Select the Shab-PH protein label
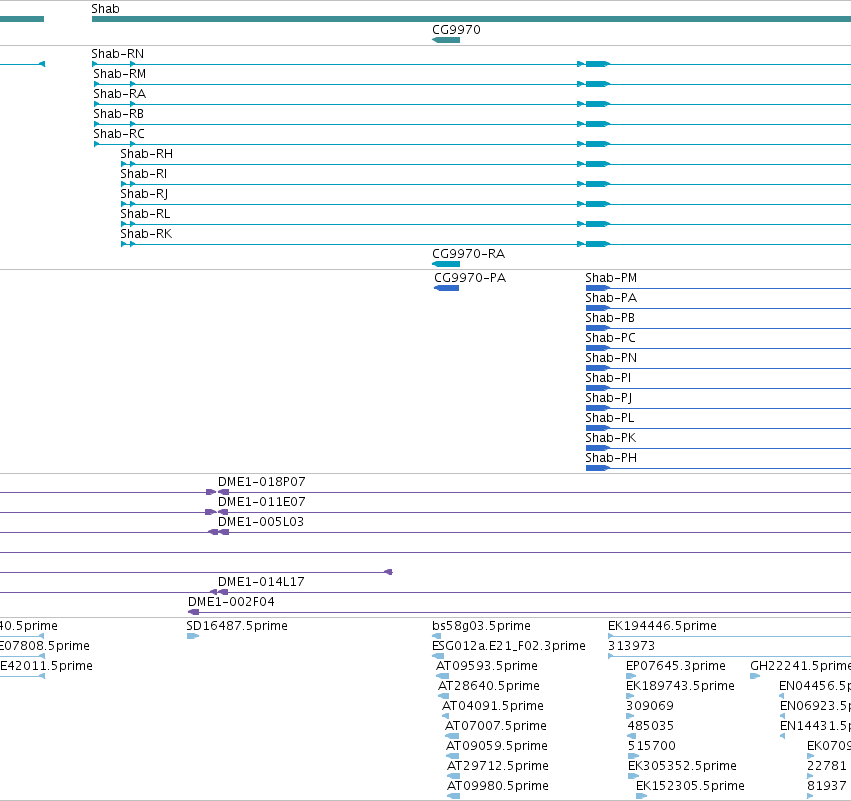851x801 pixels. (611, 459)
